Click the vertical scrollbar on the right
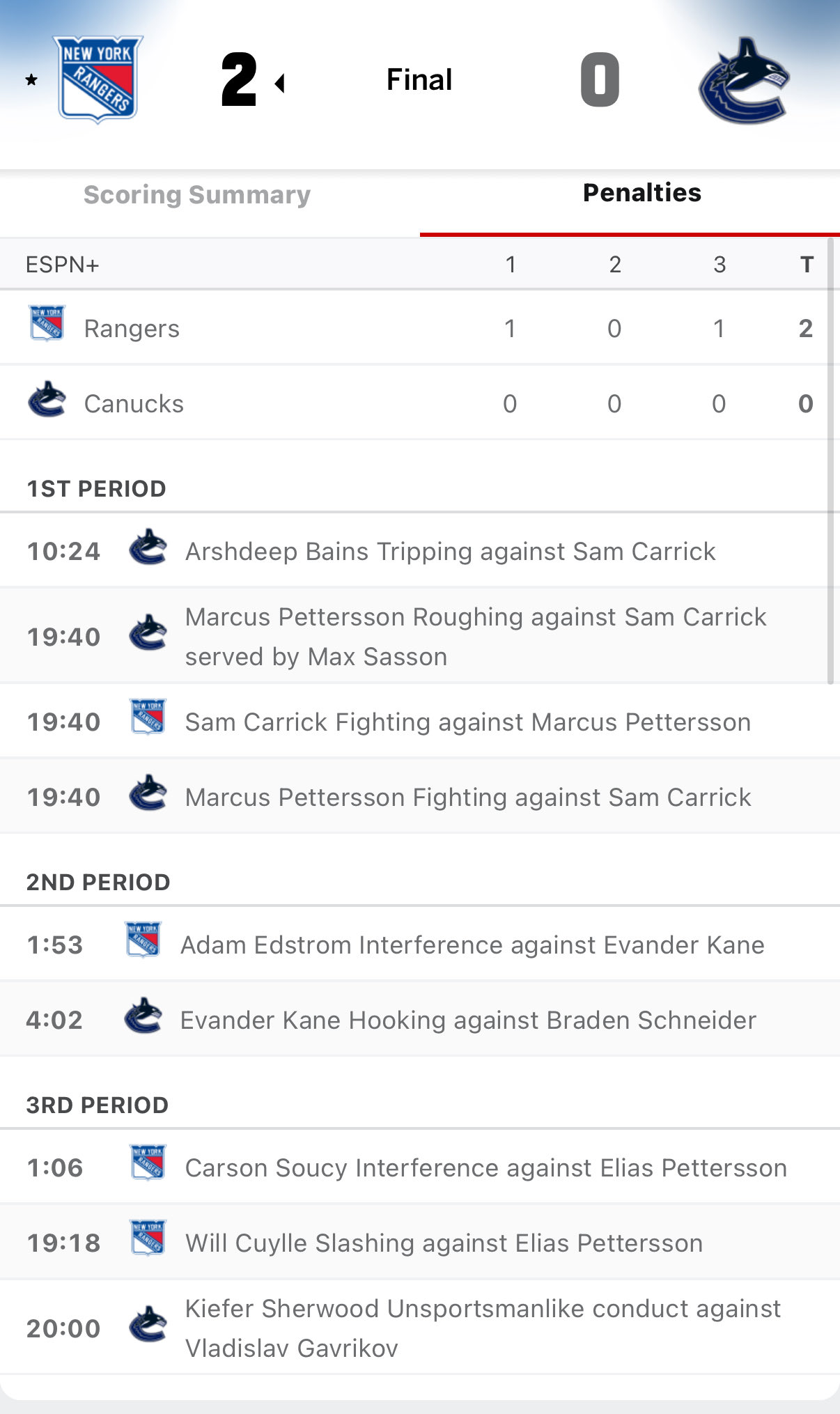 (x=830, y=460)
